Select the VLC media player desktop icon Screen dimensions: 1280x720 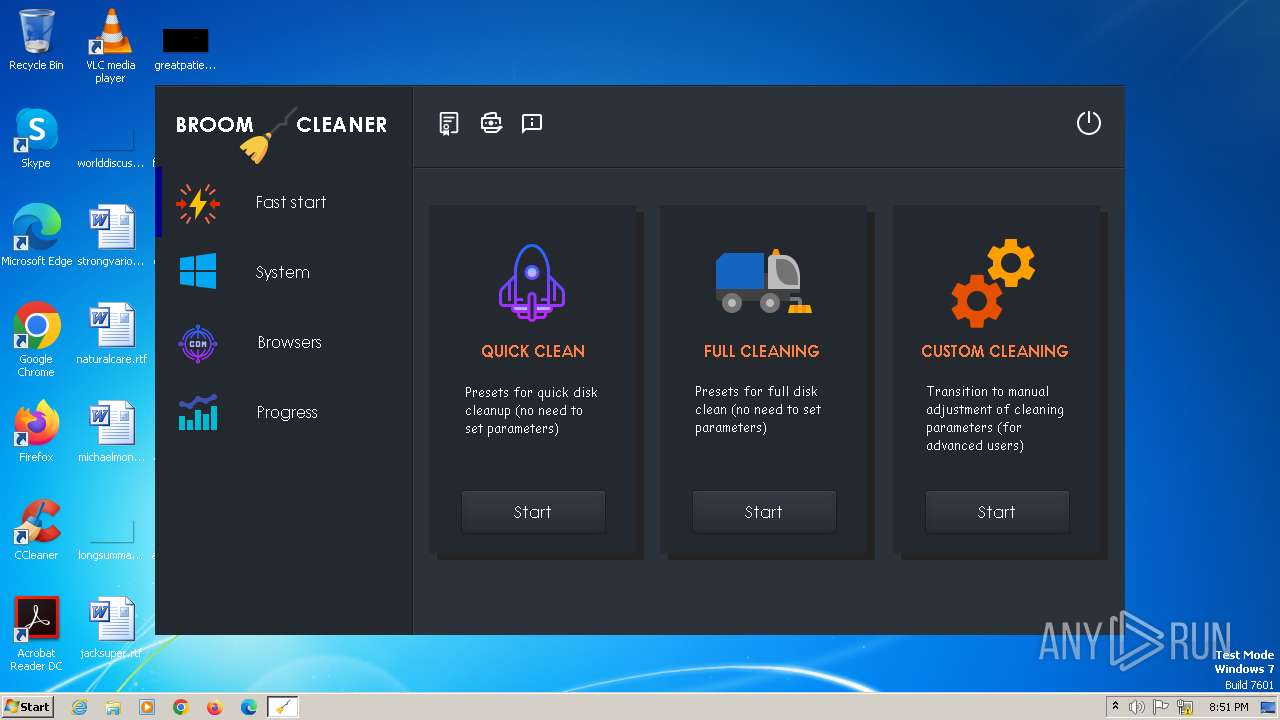point(110,46)
